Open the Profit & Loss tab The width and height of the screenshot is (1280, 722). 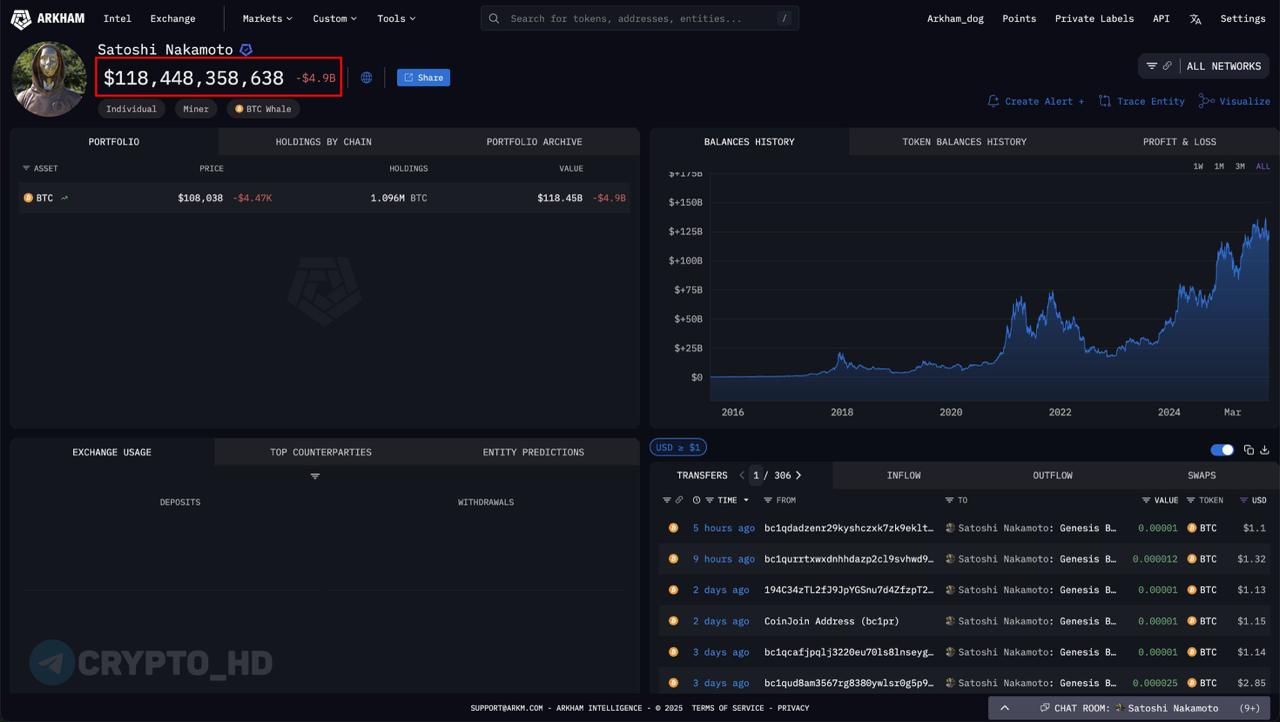tap(1179, 142)
